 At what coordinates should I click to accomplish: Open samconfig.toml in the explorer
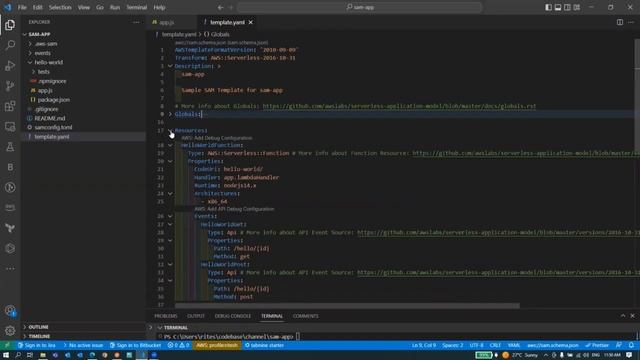click(53, 127)
